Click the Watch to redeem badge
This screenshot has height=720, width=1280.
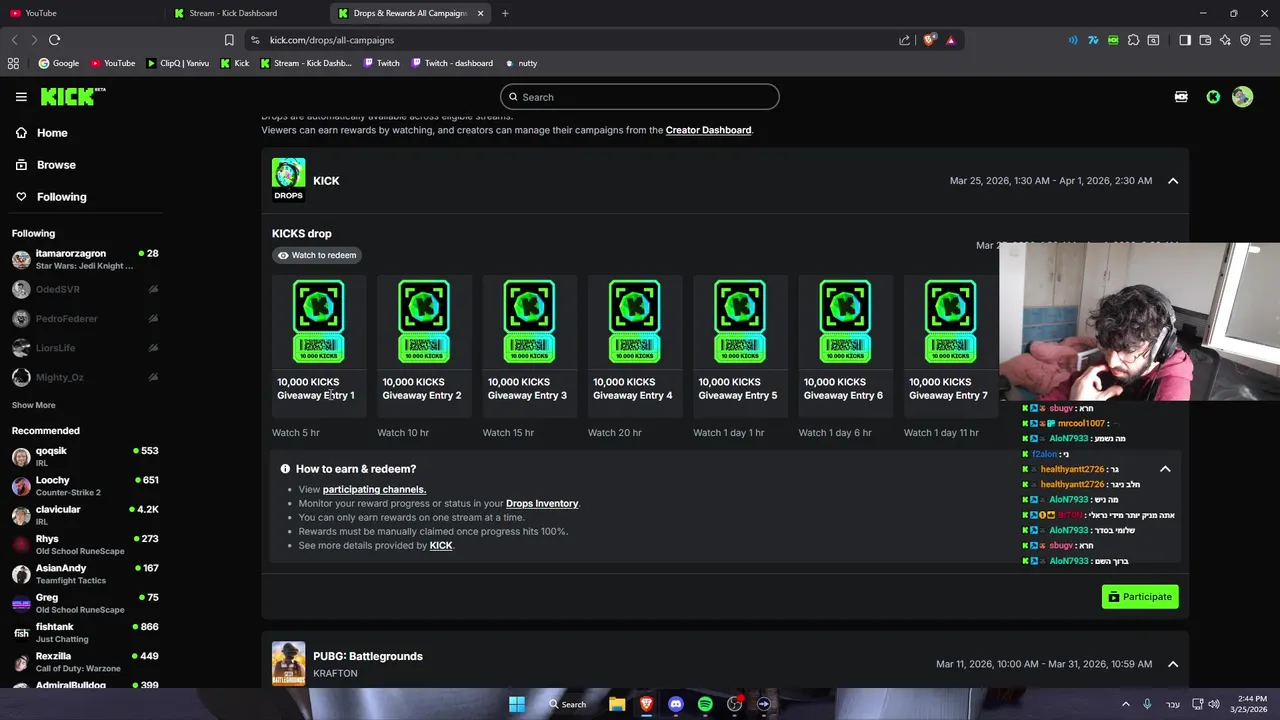(x=317, y=255)
